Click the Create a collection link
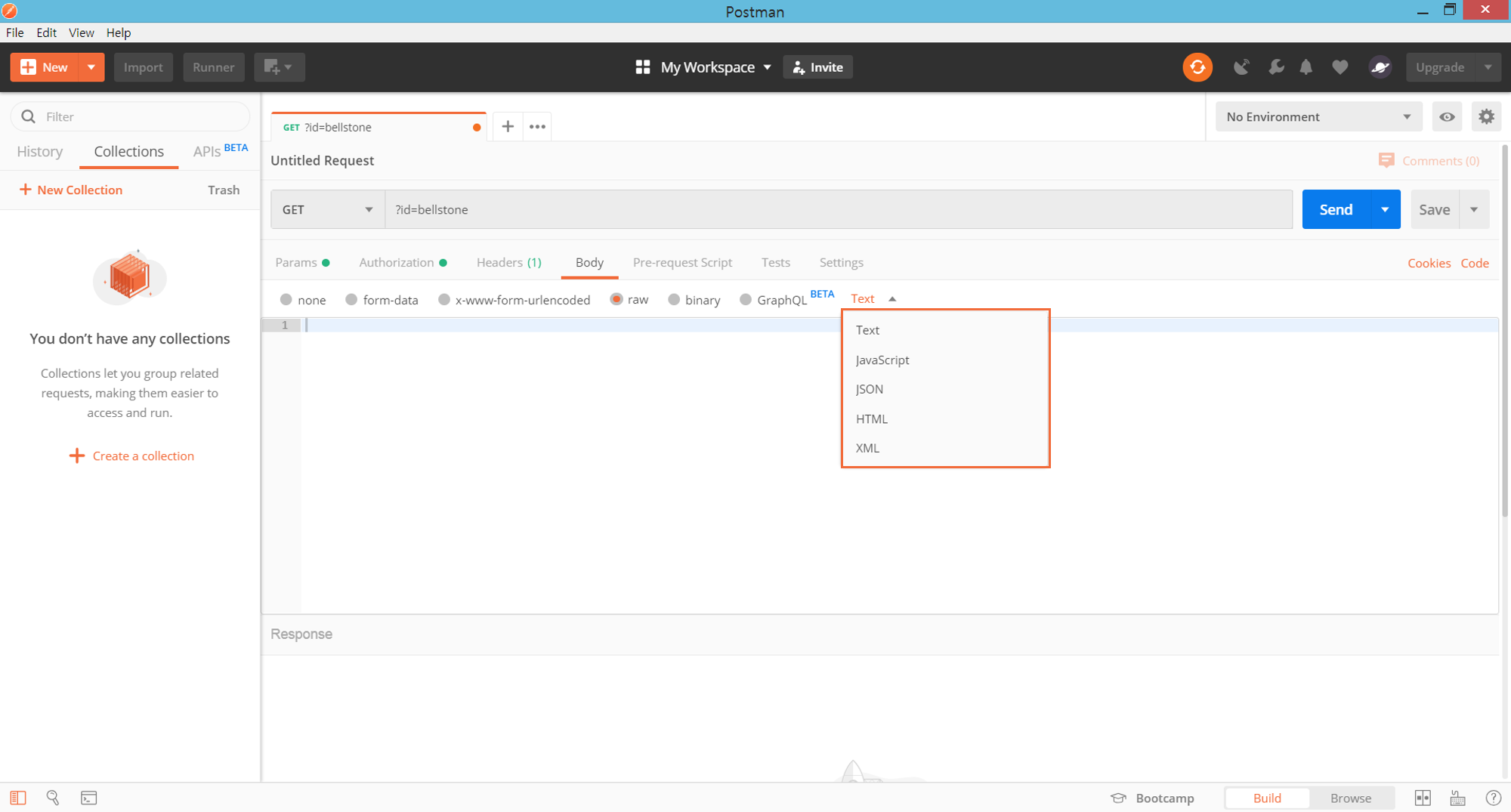 [x=131, y=456]
